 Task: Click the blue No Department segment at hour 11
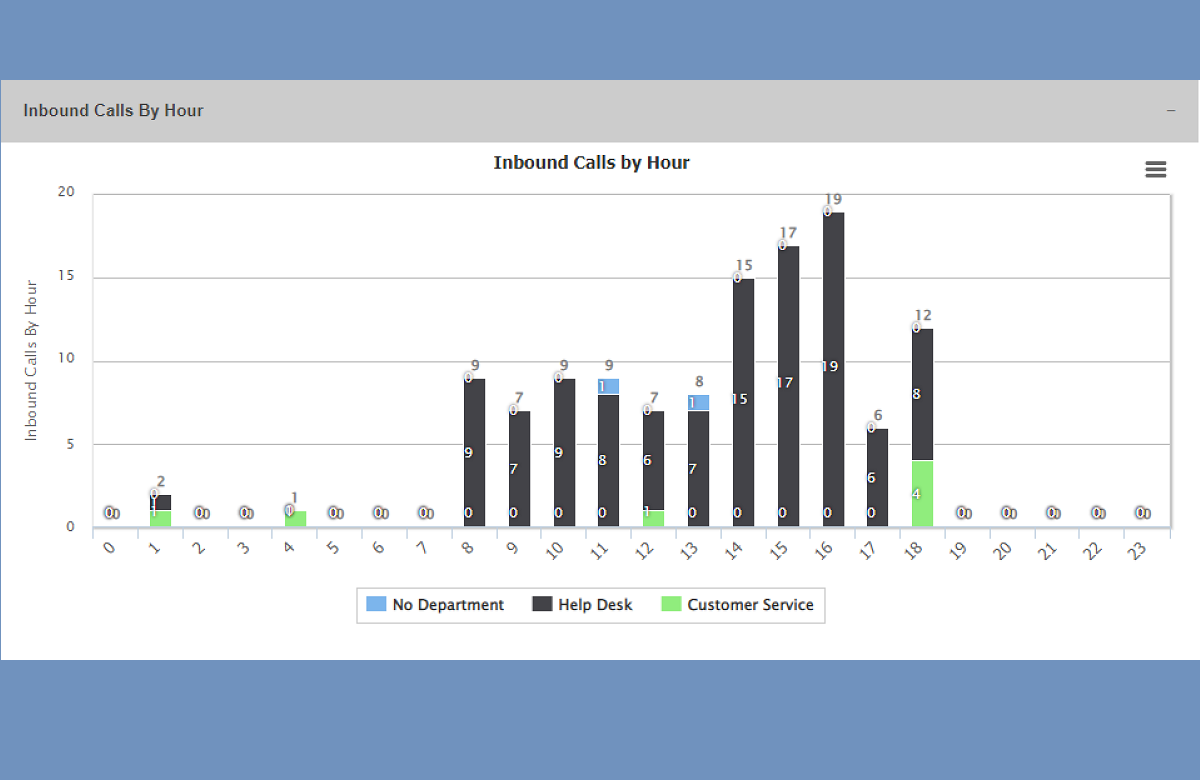(x=608, y=386)
